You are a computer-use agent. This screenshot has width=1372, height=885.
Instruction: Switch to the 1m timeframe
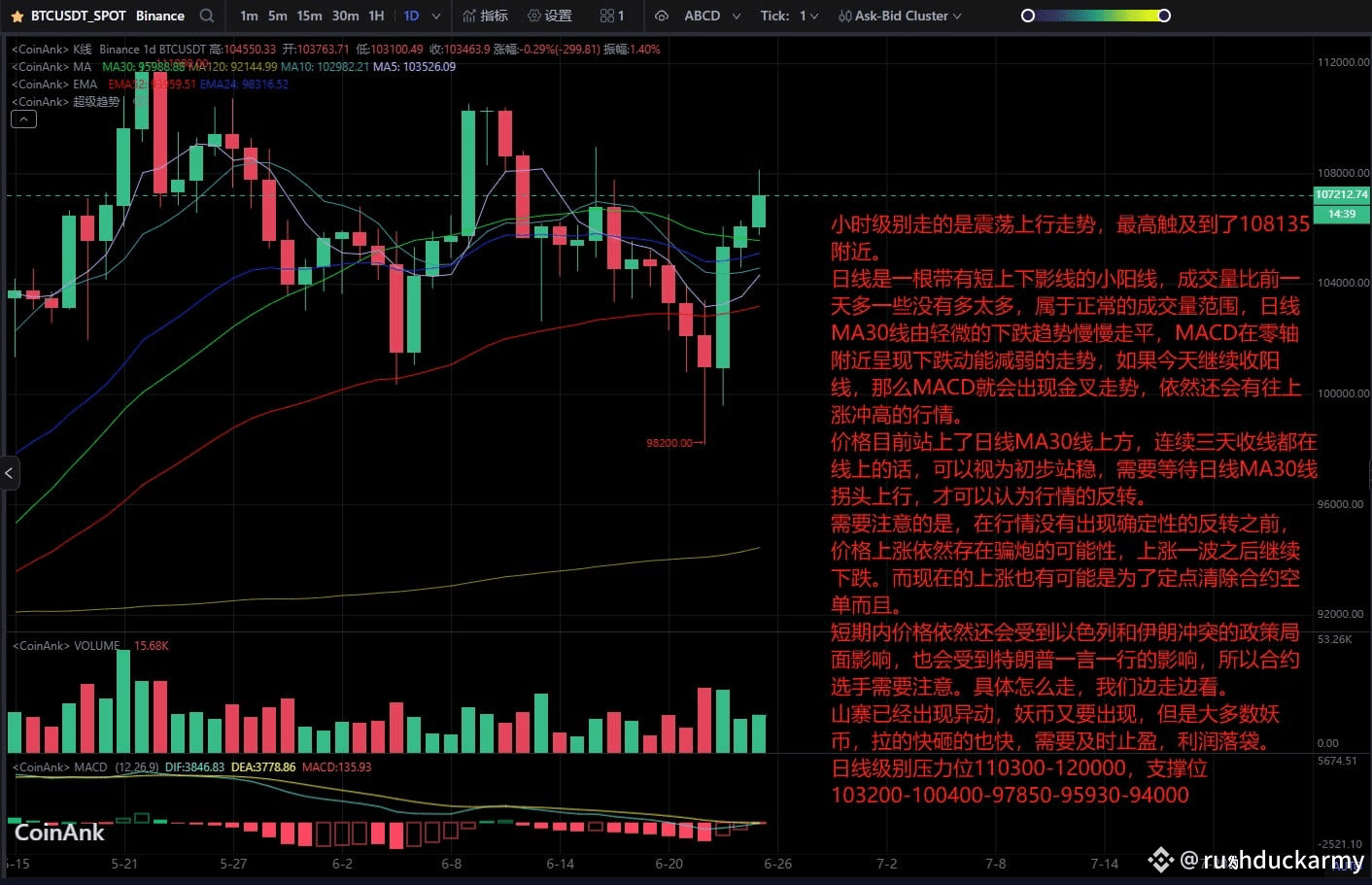point(249,16)
